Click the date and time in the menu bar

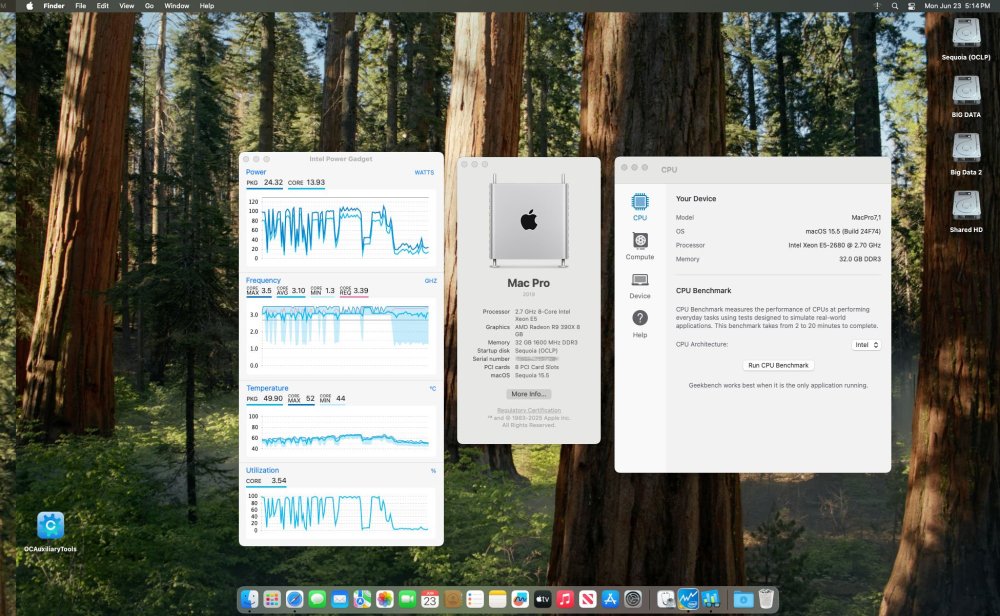click(x=957, y=6)
